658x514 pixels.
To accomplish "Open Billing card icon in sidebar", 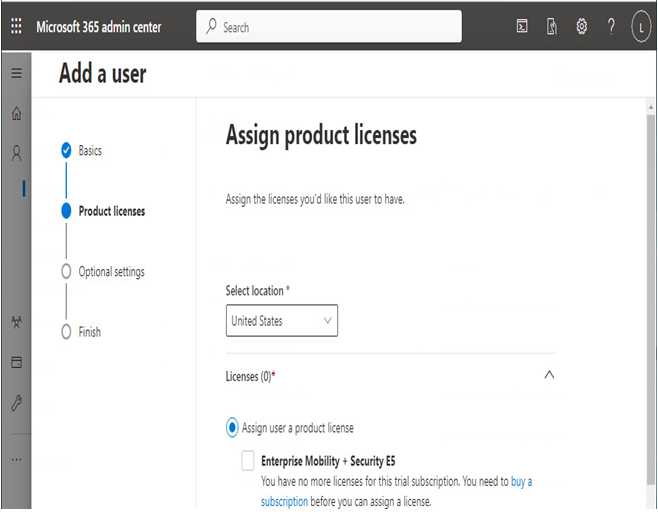I will tap(16, 362).
